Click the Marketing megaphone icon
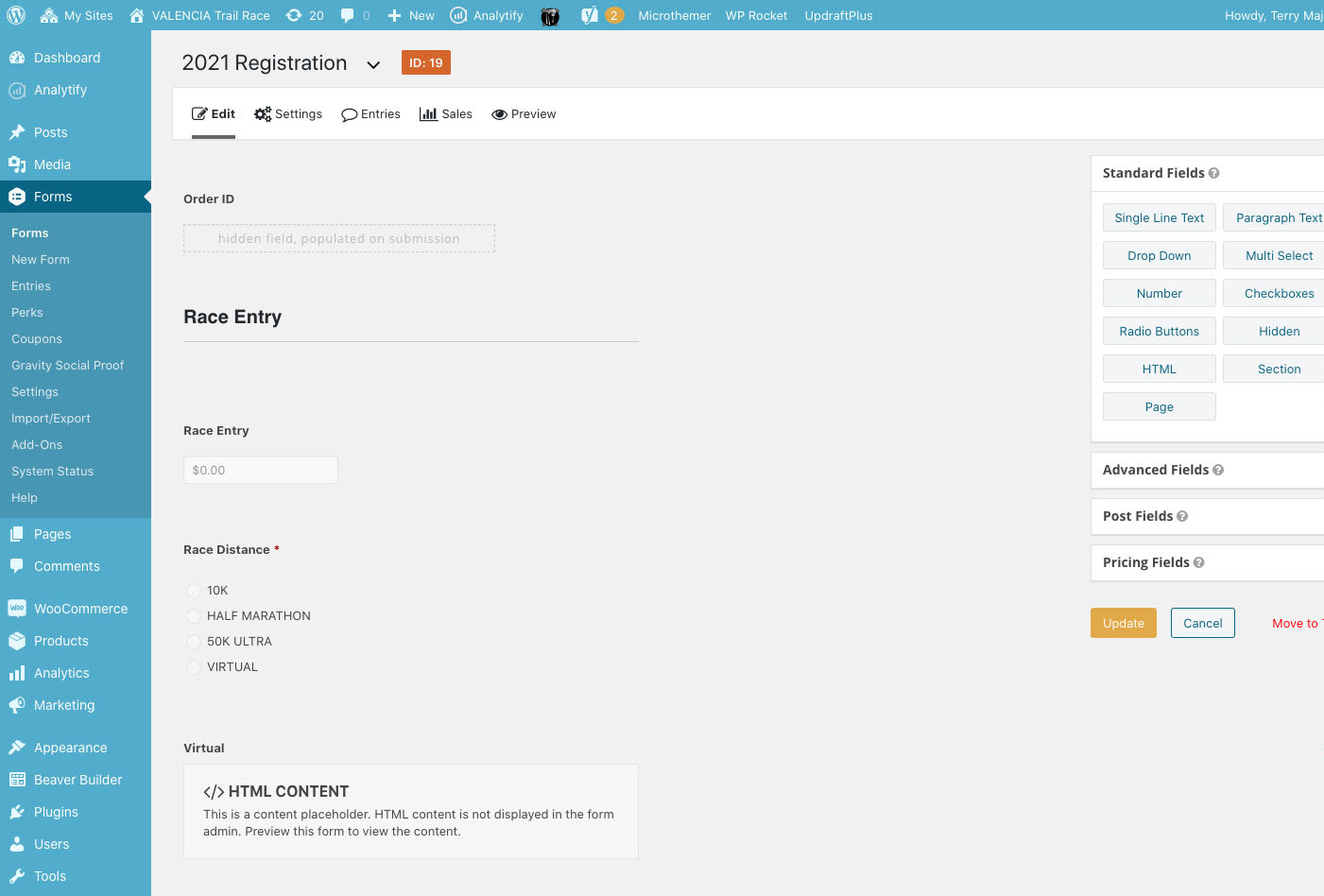The image size is (1324, 896). (17, 705)
